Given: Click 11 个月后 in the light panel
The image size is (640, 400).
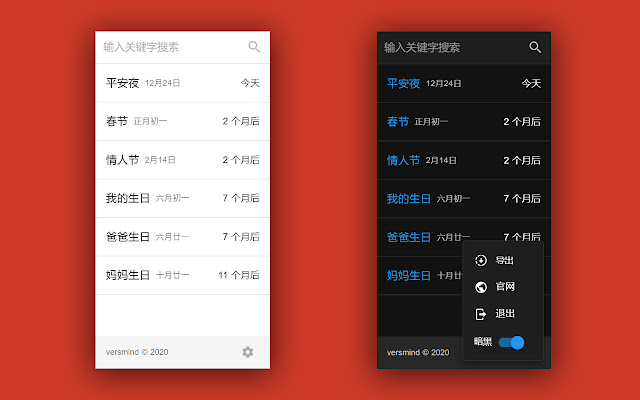Looking at the screenshot, I should pos(239,275).
